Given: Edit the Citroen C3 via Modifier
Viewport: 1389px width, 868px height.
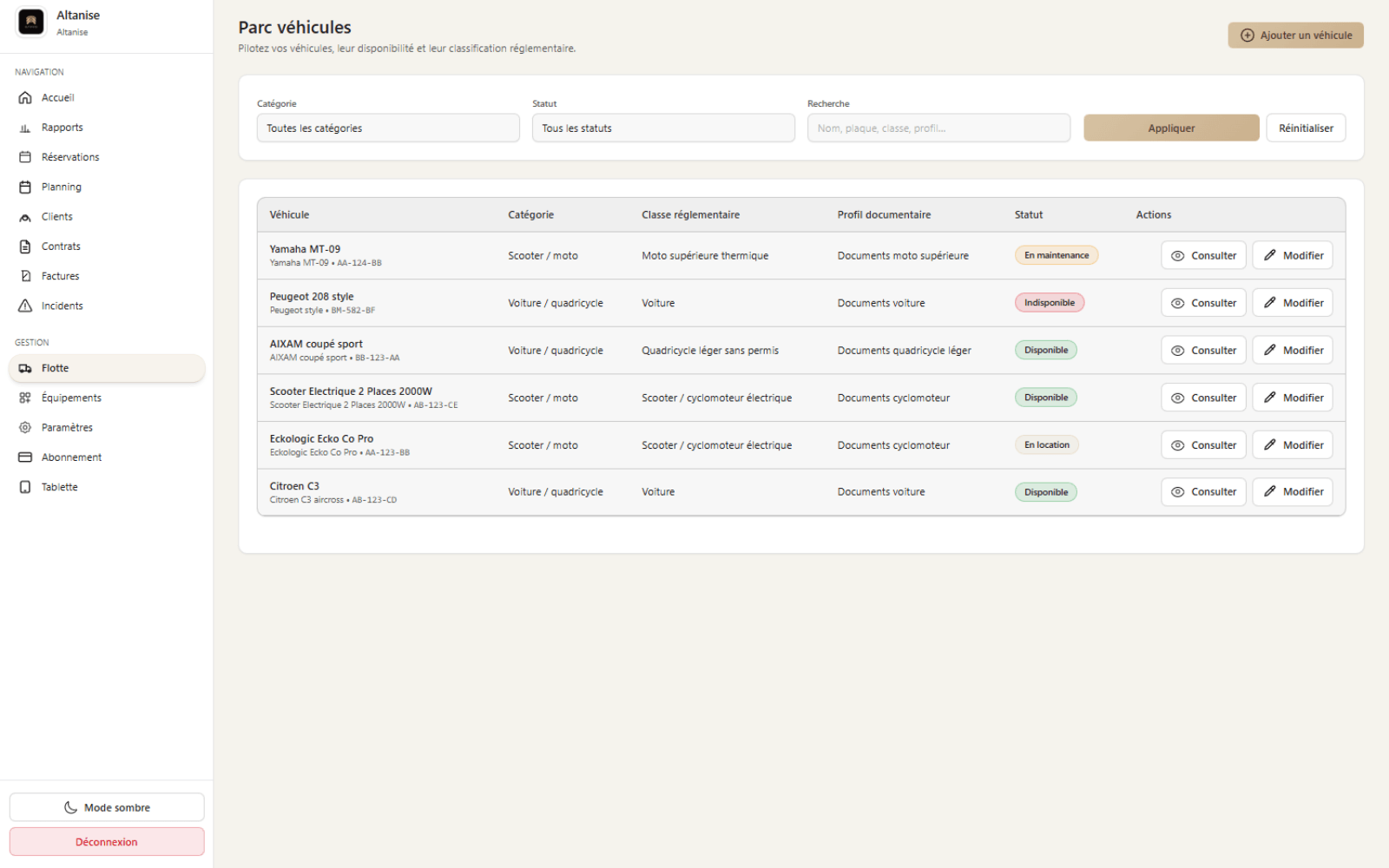Looking at the screenshot, I should coord(1294,492).
